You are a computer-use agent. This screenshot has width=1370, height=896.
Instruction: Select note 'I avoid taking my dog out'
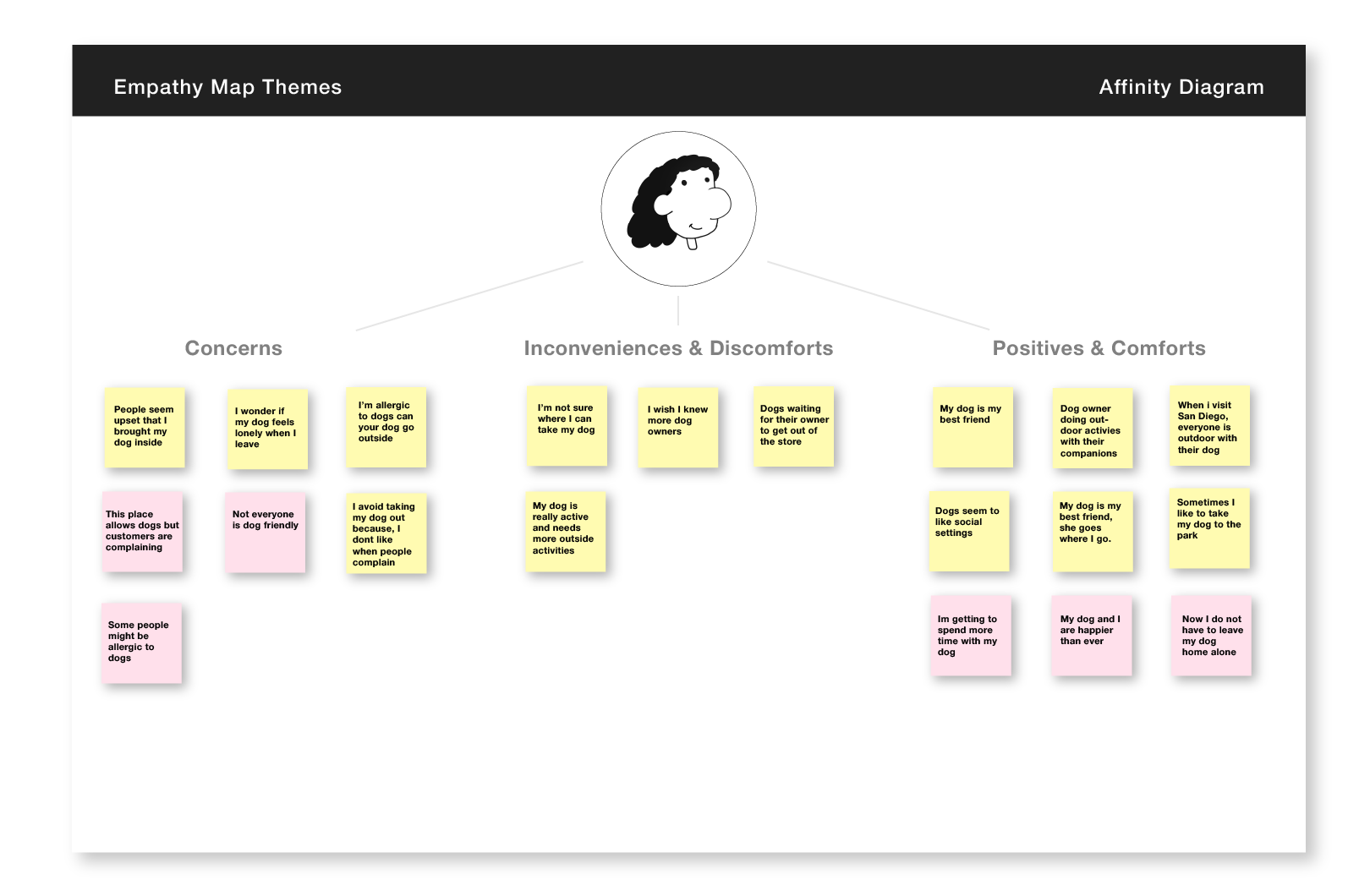(386, 533)
